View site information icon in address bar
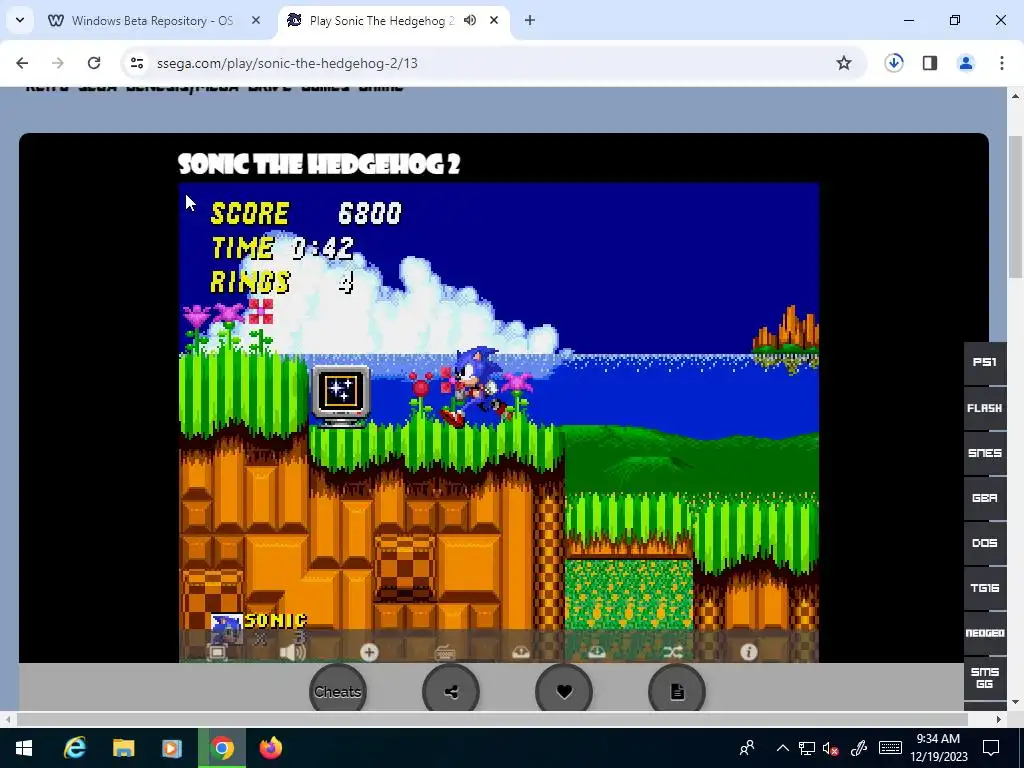The width and height of the screenshot is (1024, 768). [136, 63]
